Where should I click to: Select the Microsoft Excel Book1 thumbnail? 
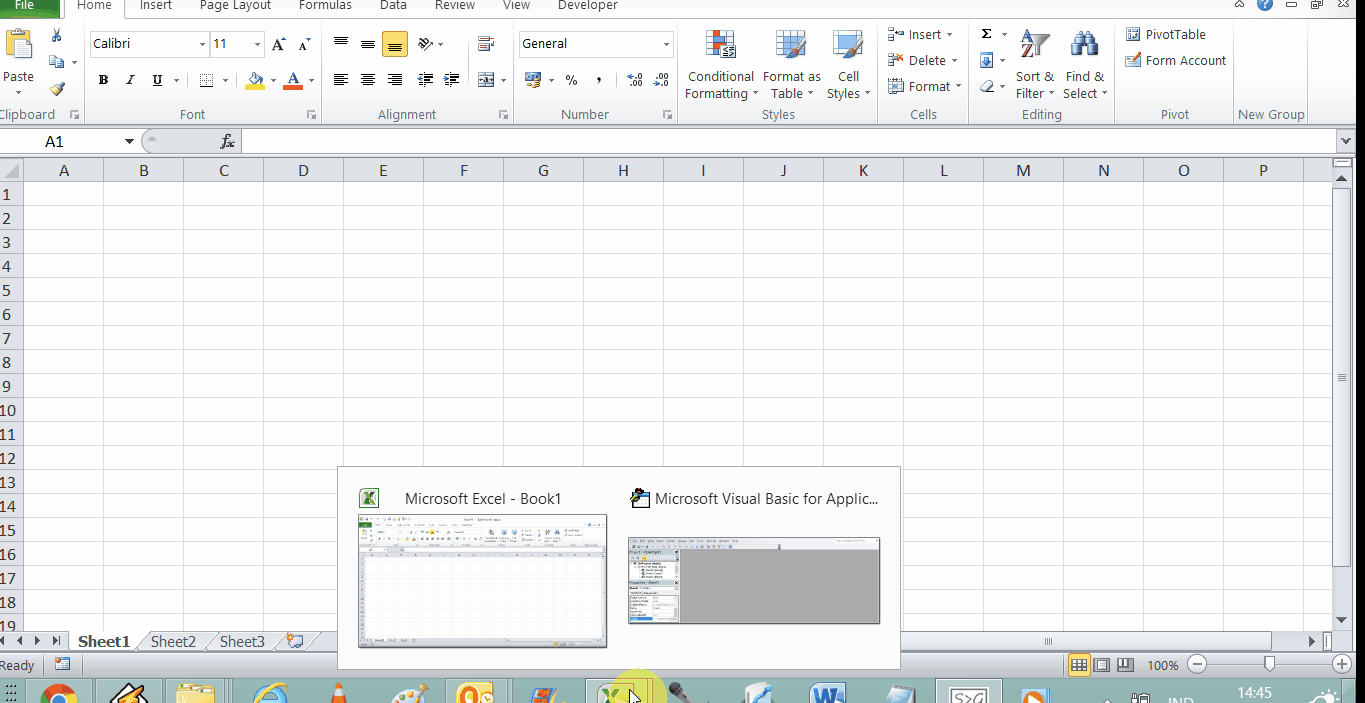(x=482, y=580)
